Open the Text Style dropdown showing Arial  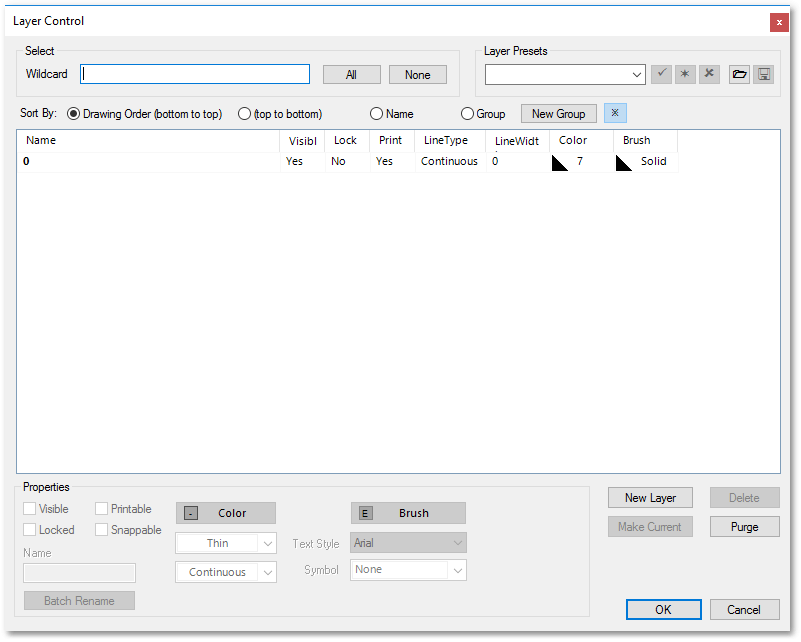point(408,542)
